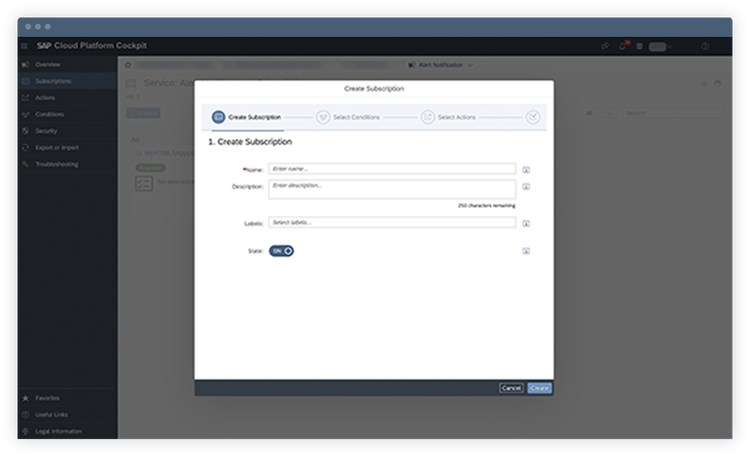Open Favorites in the sidebar footer
750x456 pixels.
pos(67,398)
